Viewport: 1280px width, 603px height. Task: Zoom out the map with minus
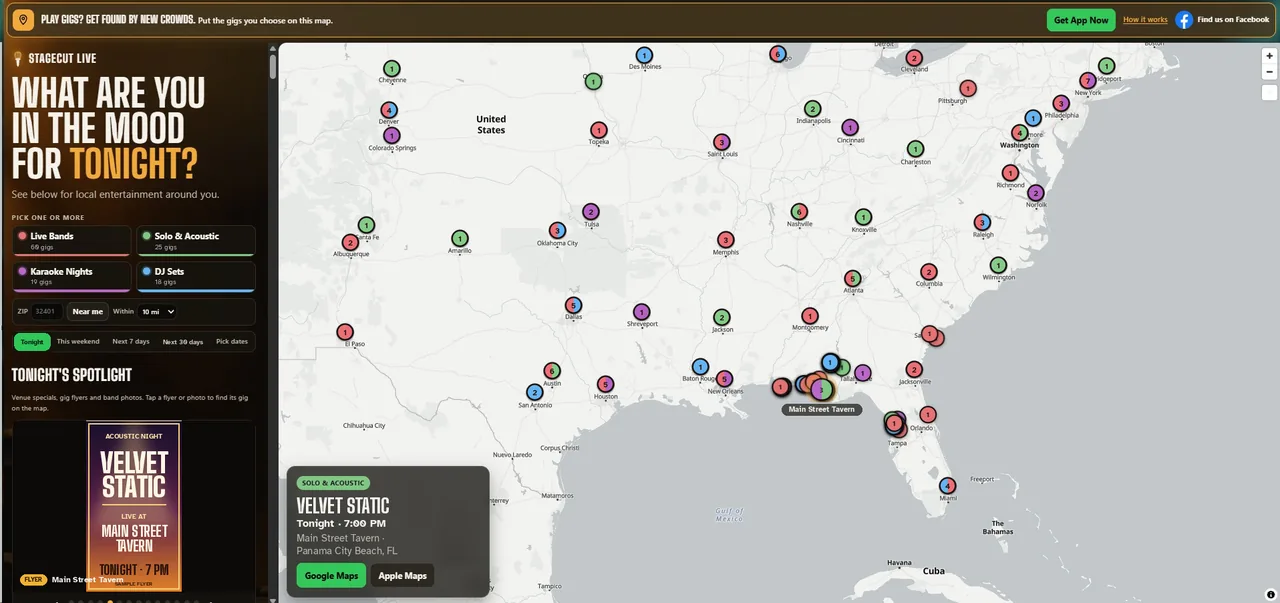[1269, 72]
